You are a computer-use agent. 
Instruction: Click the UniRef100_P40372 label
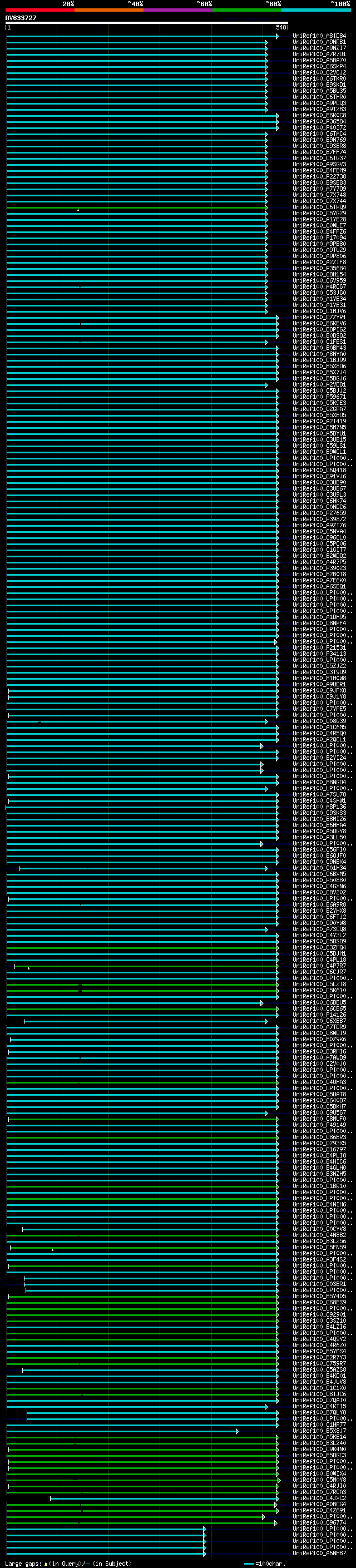click(319, 128)
